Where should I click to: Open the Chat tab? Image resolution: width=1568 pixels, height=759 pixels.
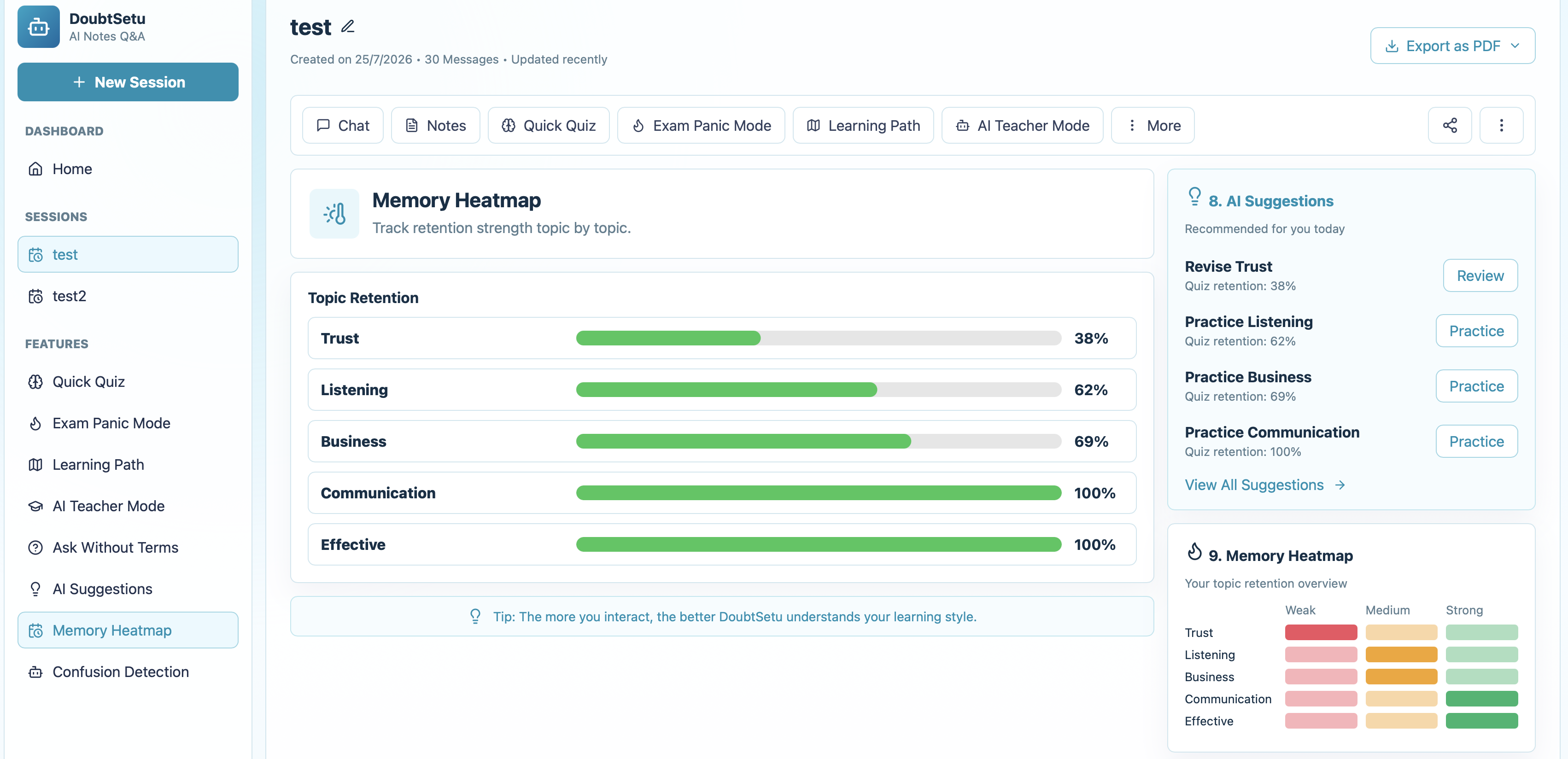343,125
